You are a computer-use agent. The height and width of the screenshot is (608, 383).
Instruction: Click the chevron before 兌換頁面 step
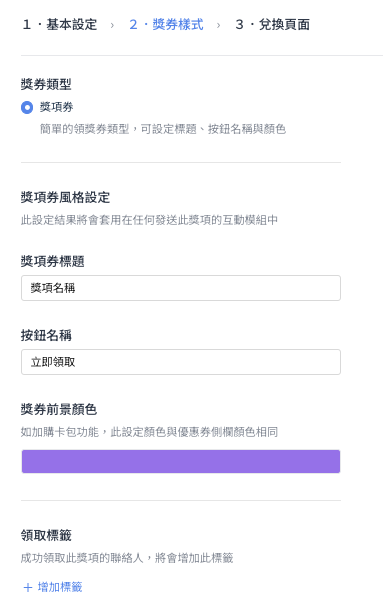coord(219,25)
